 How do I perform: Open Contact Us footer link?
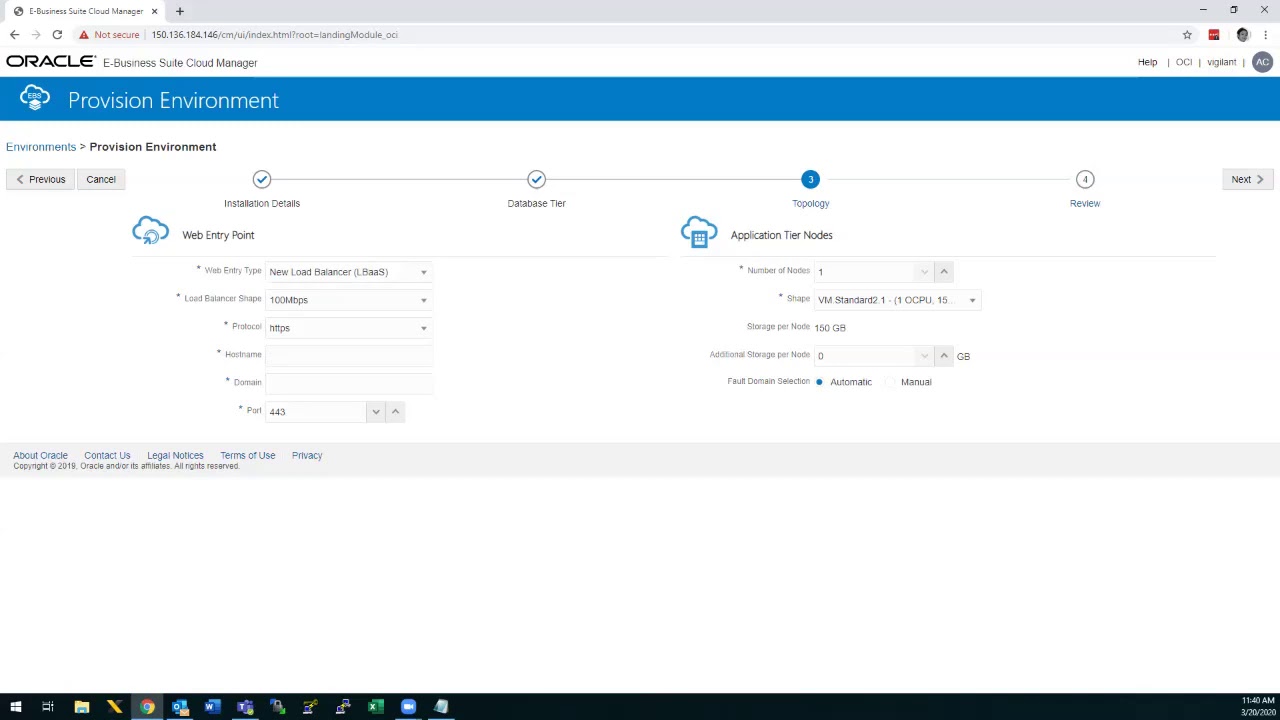point(107,455)
